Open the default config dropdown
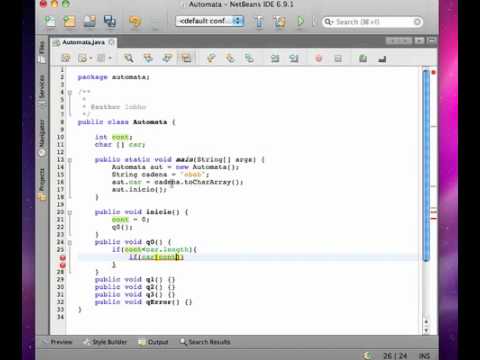Image resolution: width=480 pixels, height=360 pixels. tap(210, 21)
